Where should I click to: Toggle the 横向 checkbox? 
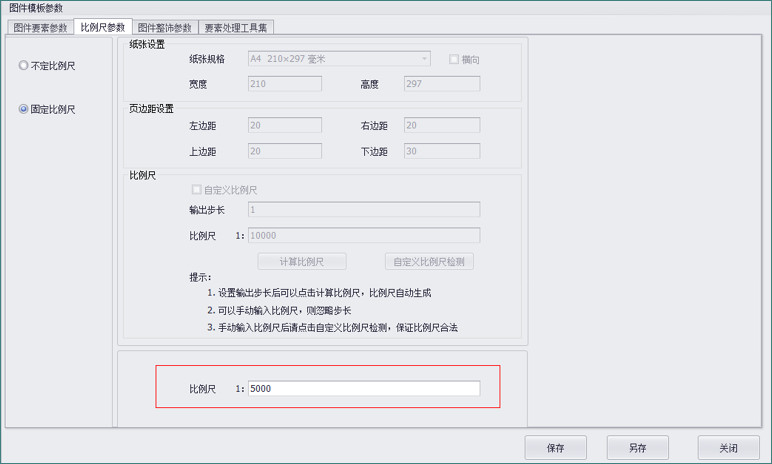(454, 60)
